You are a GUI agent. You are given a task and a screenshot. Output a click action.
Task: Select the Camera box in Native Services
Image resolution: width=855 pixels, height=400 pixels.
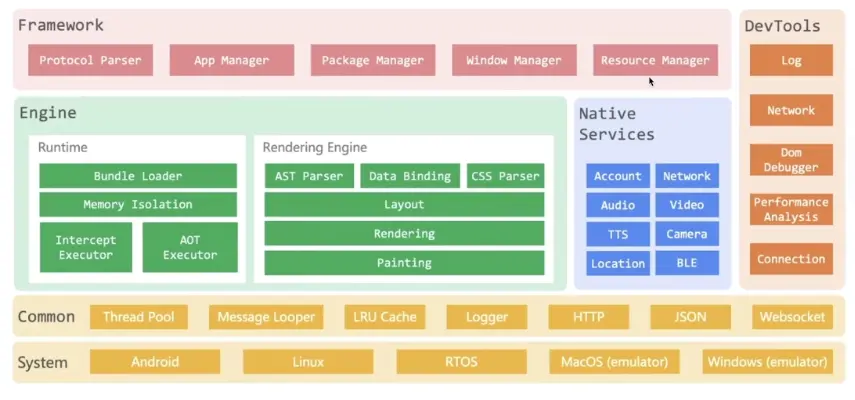point(686,234)
